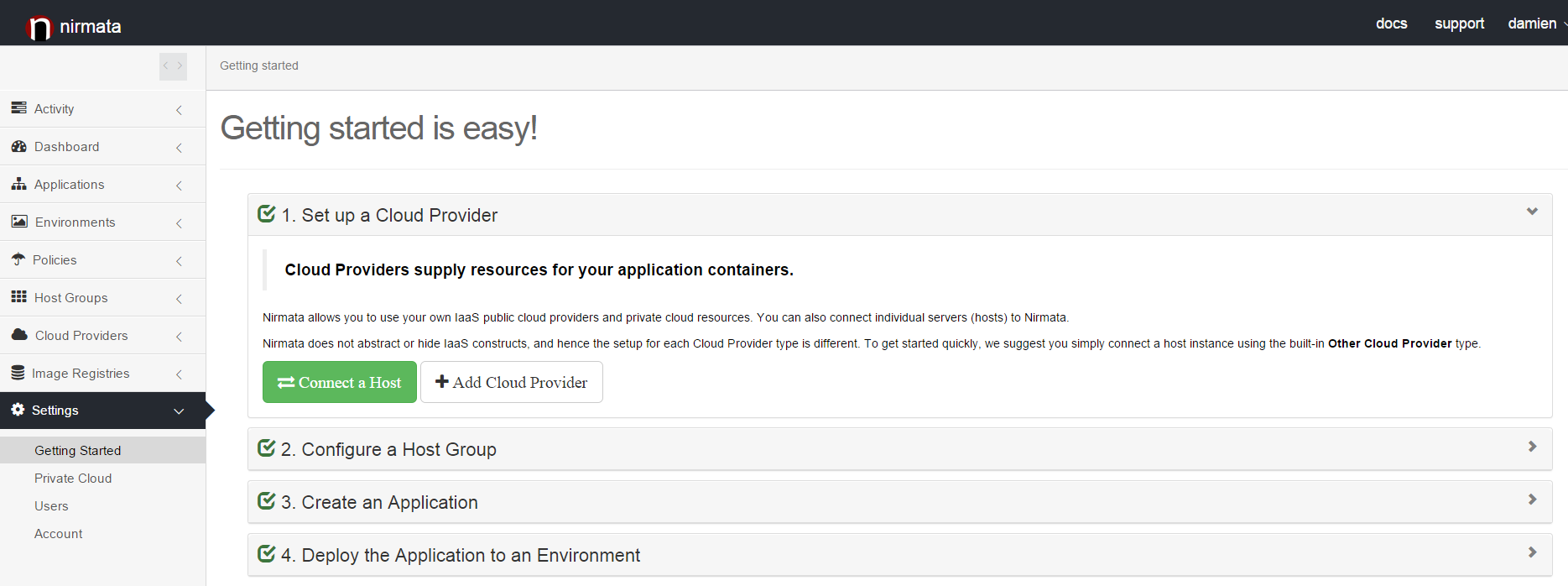Click the Policies umbrella icon

click(x=18, y=259)
